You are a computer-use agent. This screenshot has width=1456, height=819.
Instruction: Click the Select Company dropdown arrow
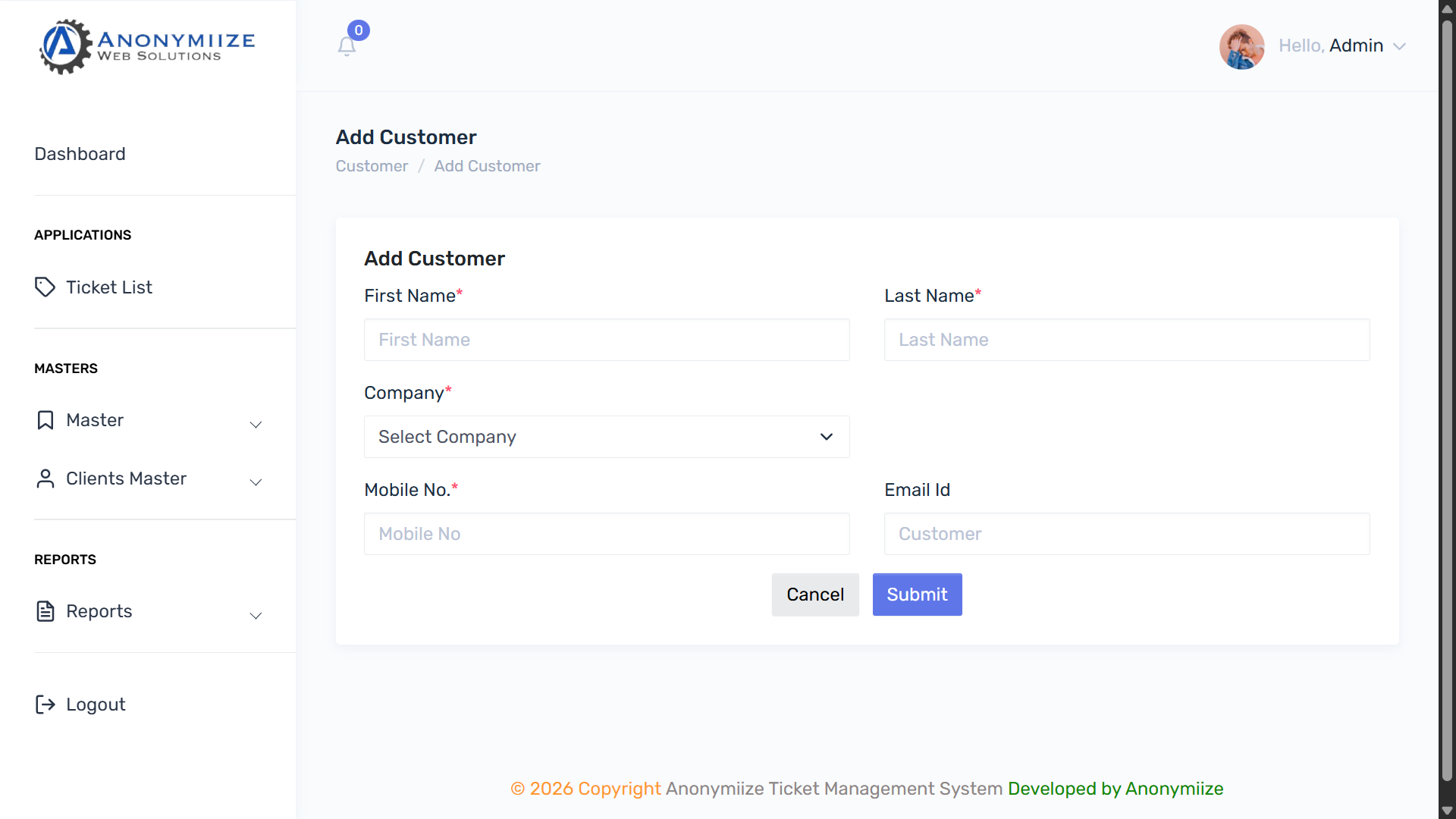point(827,437)
